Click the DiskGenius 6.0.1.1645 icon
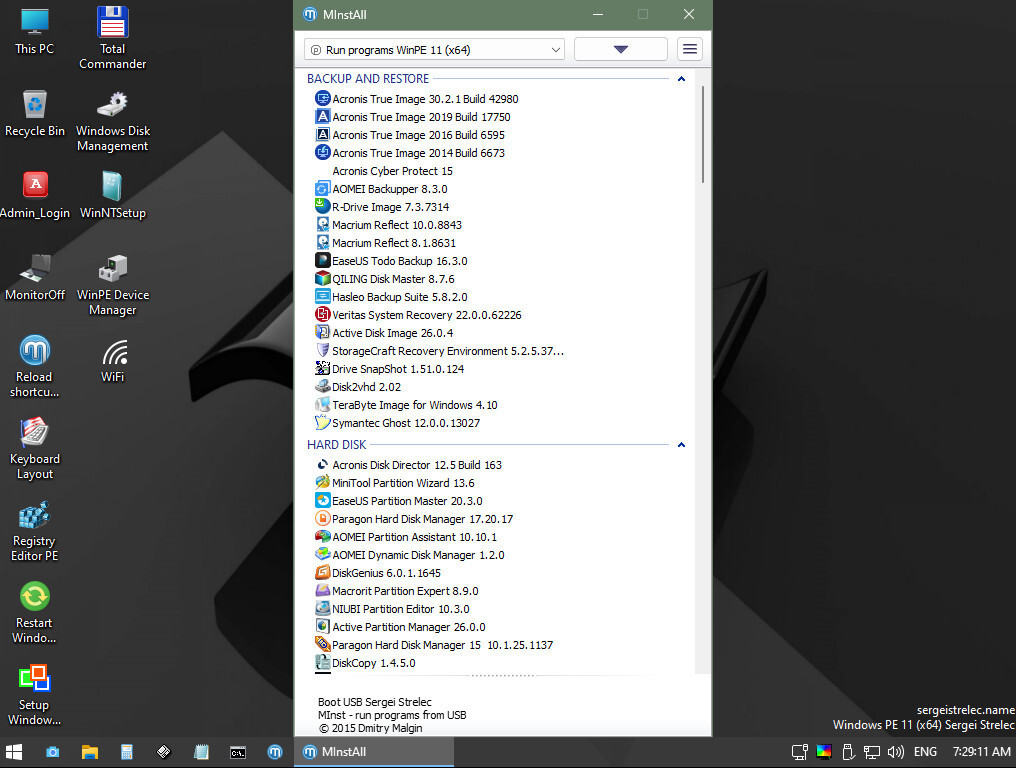This screenshot has height=768, width=1016. tap(322, 572)
